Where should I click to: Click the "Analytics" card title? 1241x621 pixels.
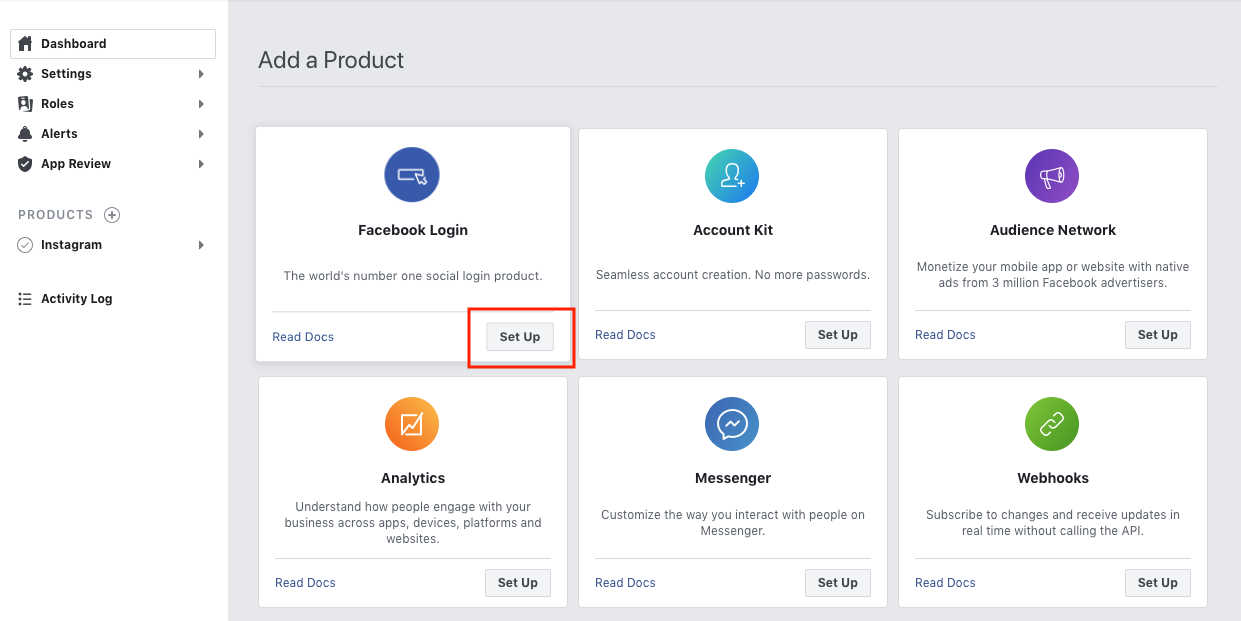[413, 478]
